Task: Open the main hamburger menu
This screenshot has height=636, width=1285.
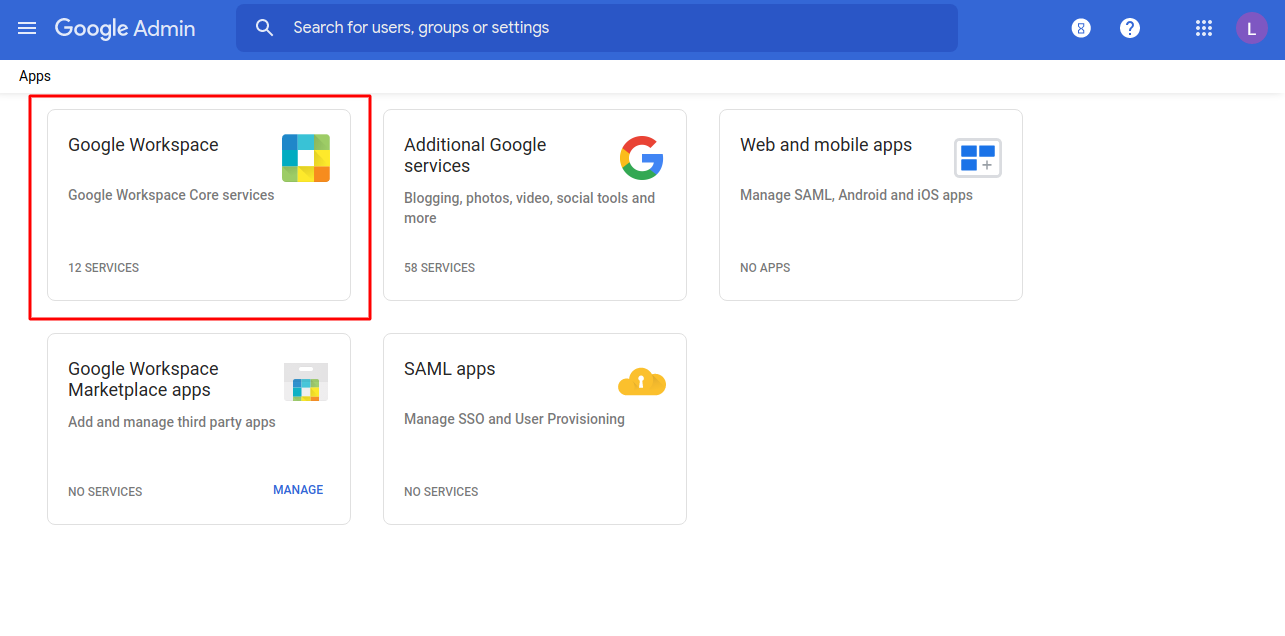Action: (27, 28)
